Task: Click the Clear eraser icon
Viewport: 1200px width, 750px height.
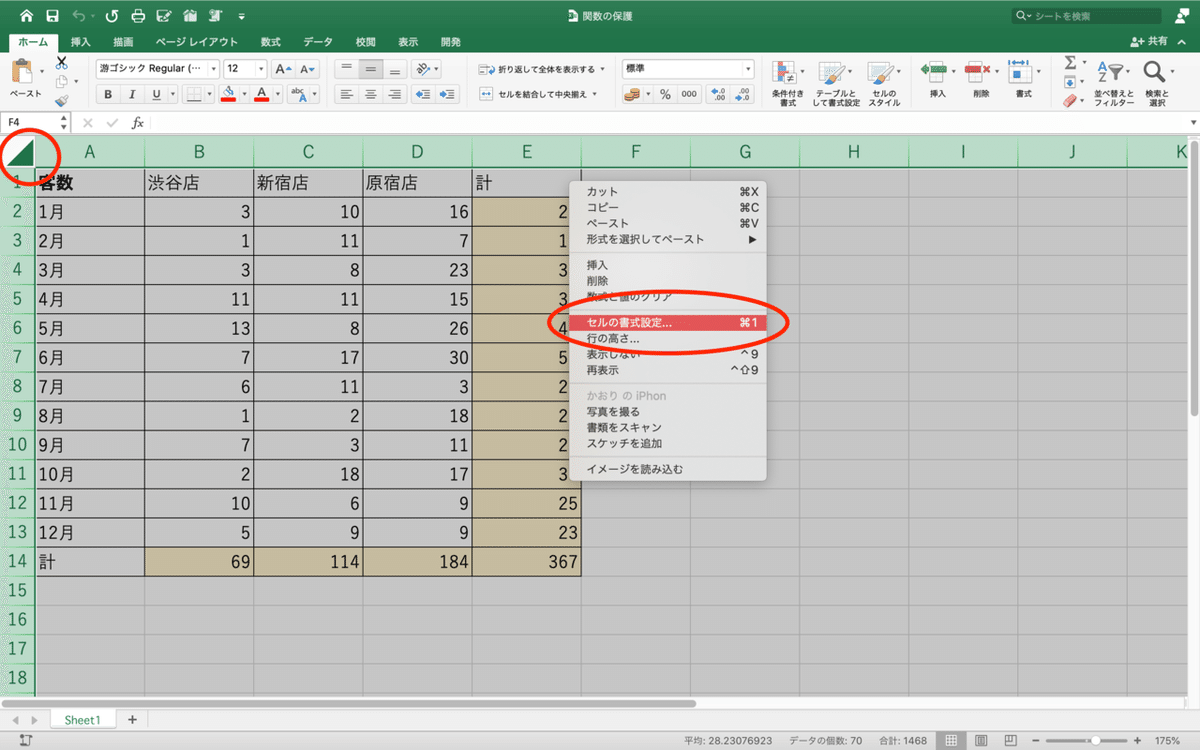Action: pos(1069,101)
